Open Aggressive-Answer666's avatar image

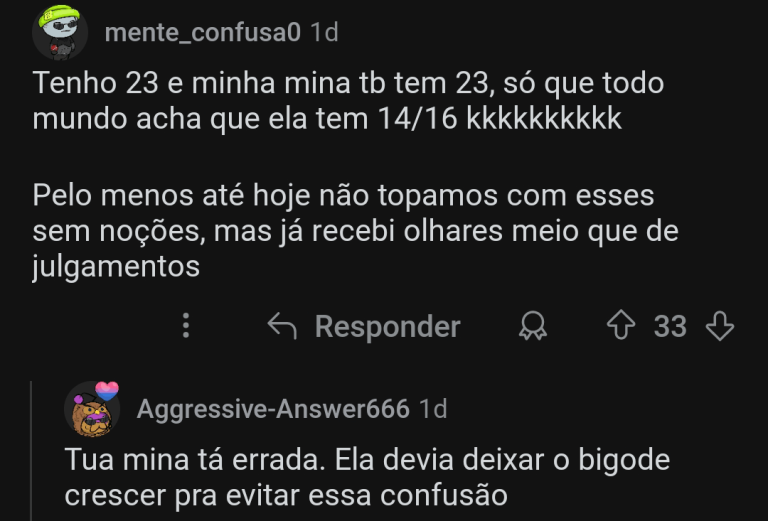coord(92,409)
